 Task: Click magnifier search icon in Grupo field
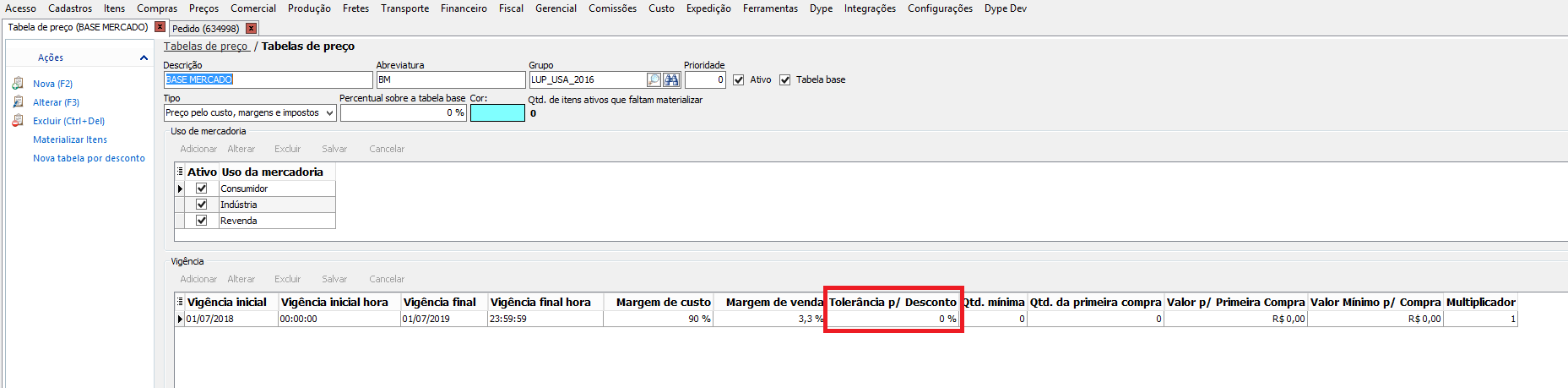(654, 79)
